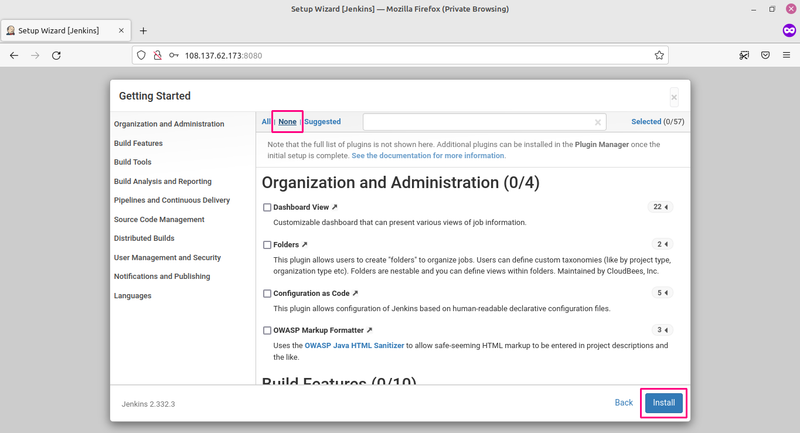Click the insecure connection padlock icon

(158, 55)
